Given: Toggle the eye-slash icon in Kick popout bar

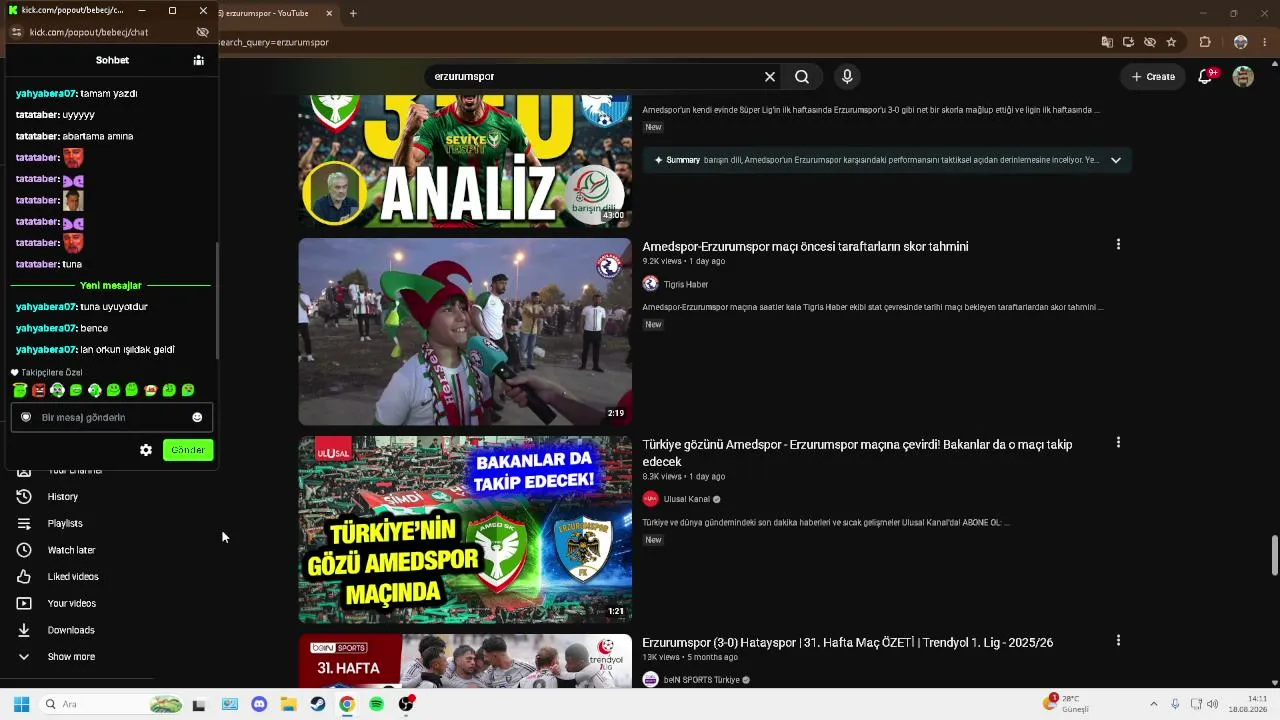Looking at the screenshot, I should click(x=203, y=32).
